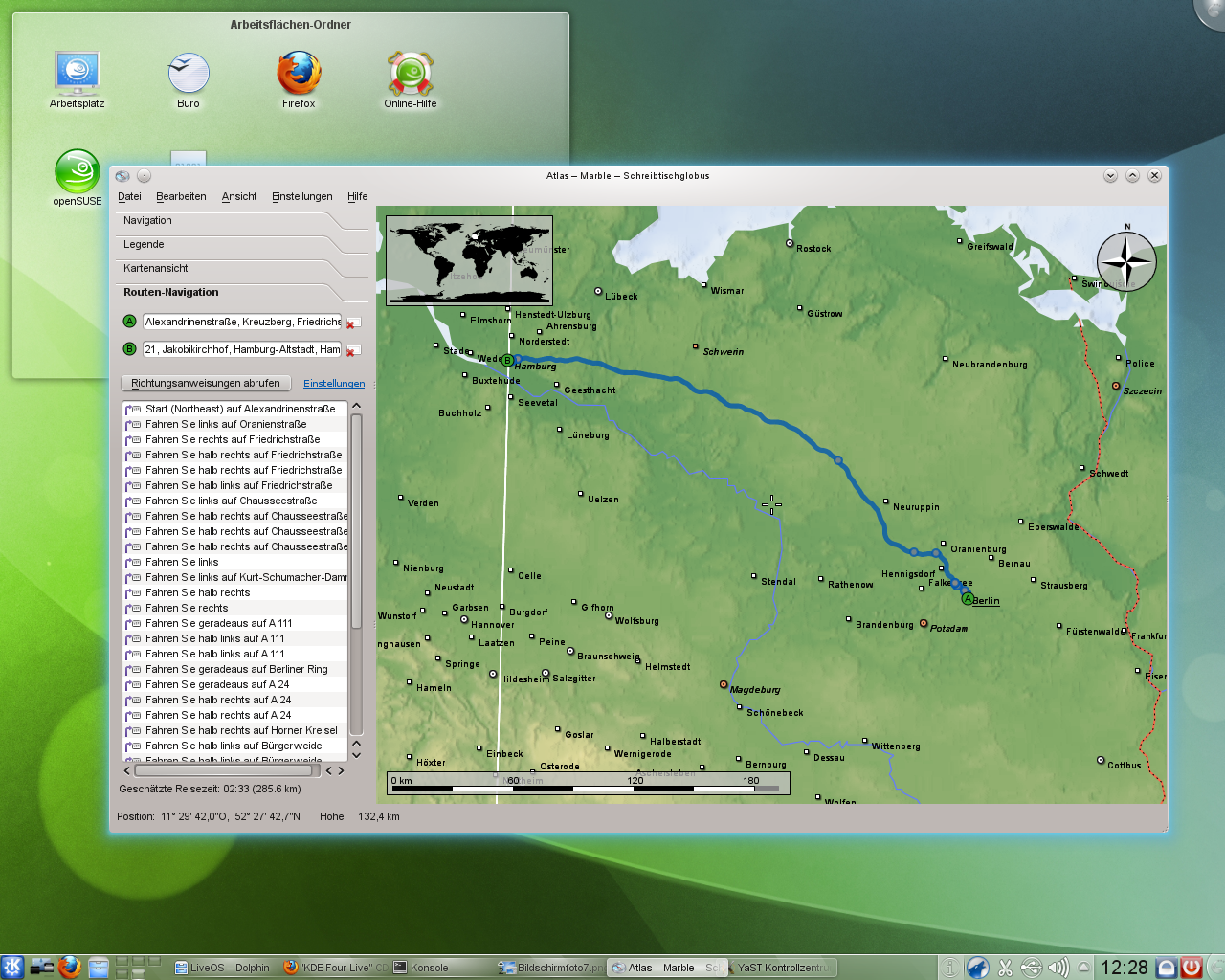This screenshot has width=1225, height=980.
Task: Expand the Navigation panel tab
Action: (148, 221)
